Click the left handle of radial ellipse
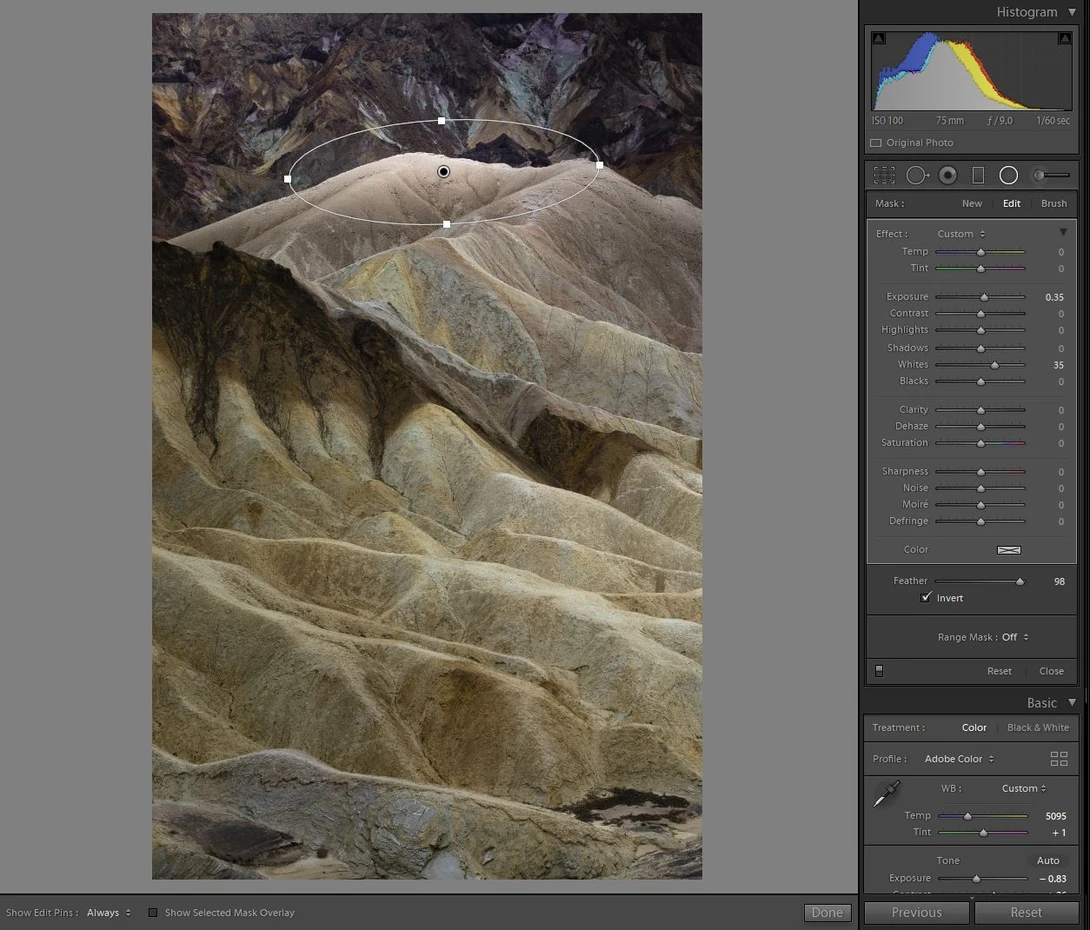The image size is (1090, 930). click(x=288, y=179)
